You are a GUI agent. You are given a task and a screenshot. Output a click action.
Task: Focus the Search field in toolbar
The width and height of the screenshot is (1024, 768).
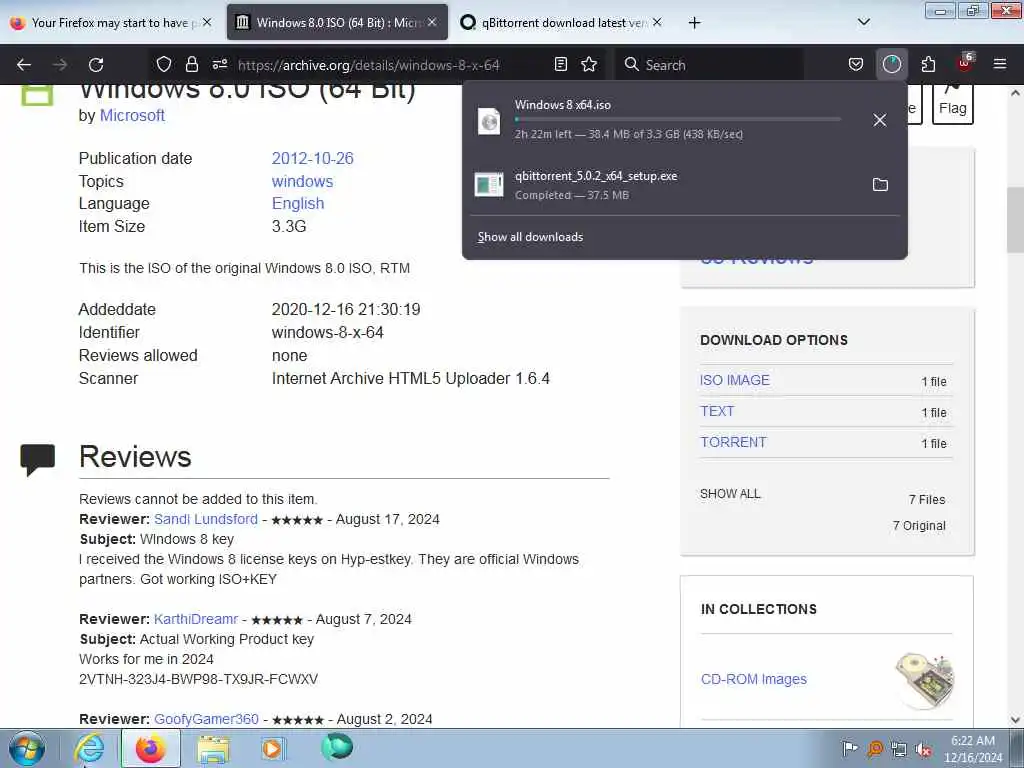tap(711, 65)
